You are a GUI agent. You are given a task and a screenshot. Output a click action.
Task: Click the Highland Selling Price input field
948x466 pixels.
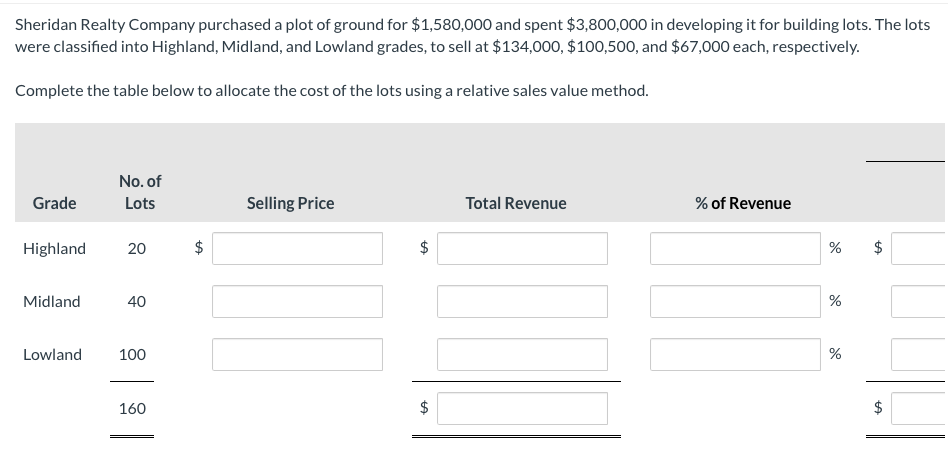coord(297,248)
